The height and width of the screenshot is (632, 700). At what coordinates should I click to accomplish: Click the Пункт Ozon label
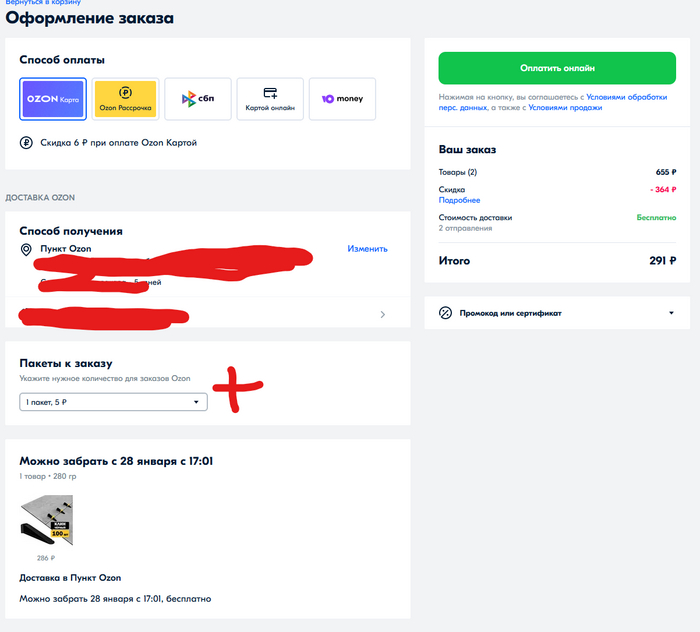66,249
